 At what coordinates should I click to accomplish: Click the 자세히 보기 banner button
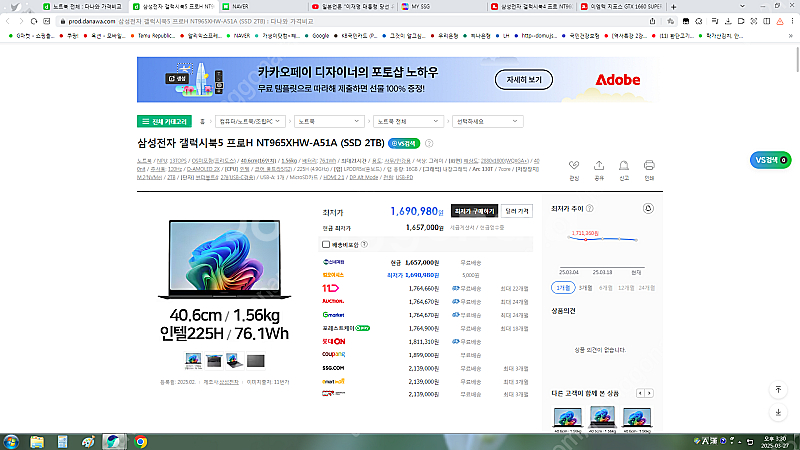click(523, 80)
